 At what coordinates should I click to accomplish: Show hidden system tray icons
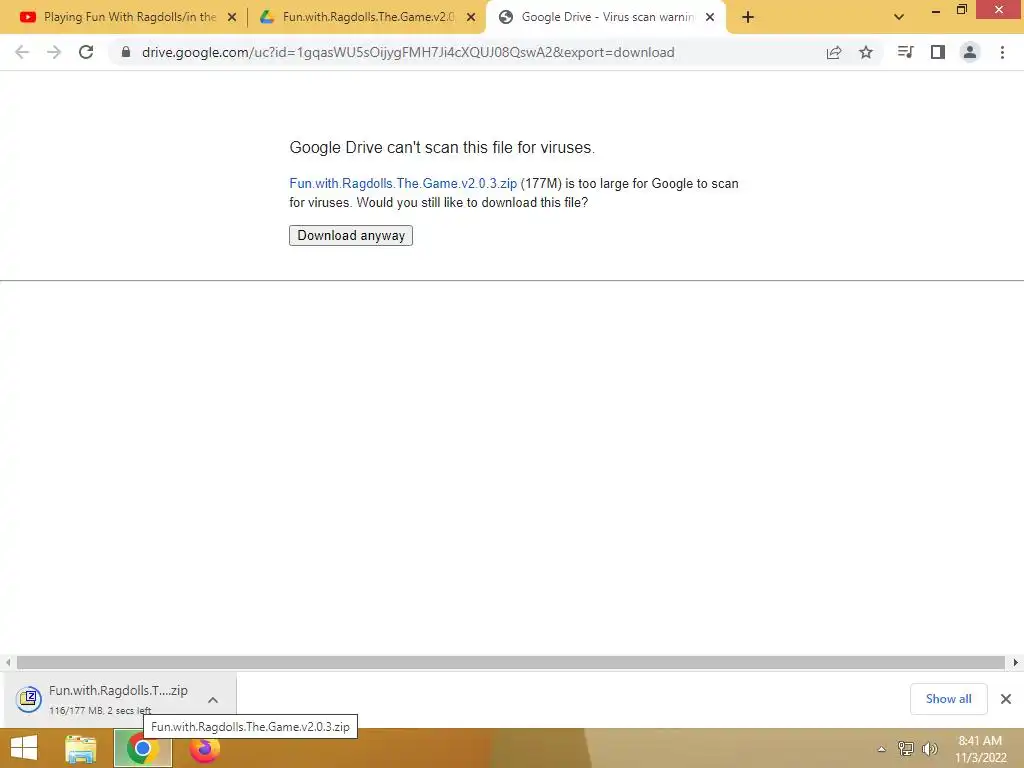tap(881, 749)
